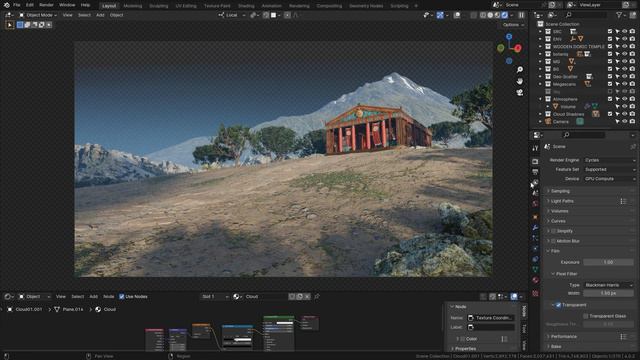Collapse the Atmosphere collection in outliner
This screenshot has width=640, height=360.
click(x=540, y=99)
